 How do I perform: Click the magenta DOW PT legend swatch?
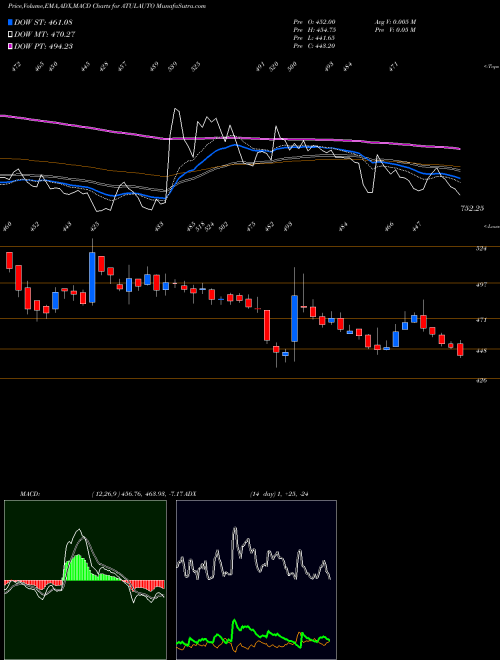(11, 46)
